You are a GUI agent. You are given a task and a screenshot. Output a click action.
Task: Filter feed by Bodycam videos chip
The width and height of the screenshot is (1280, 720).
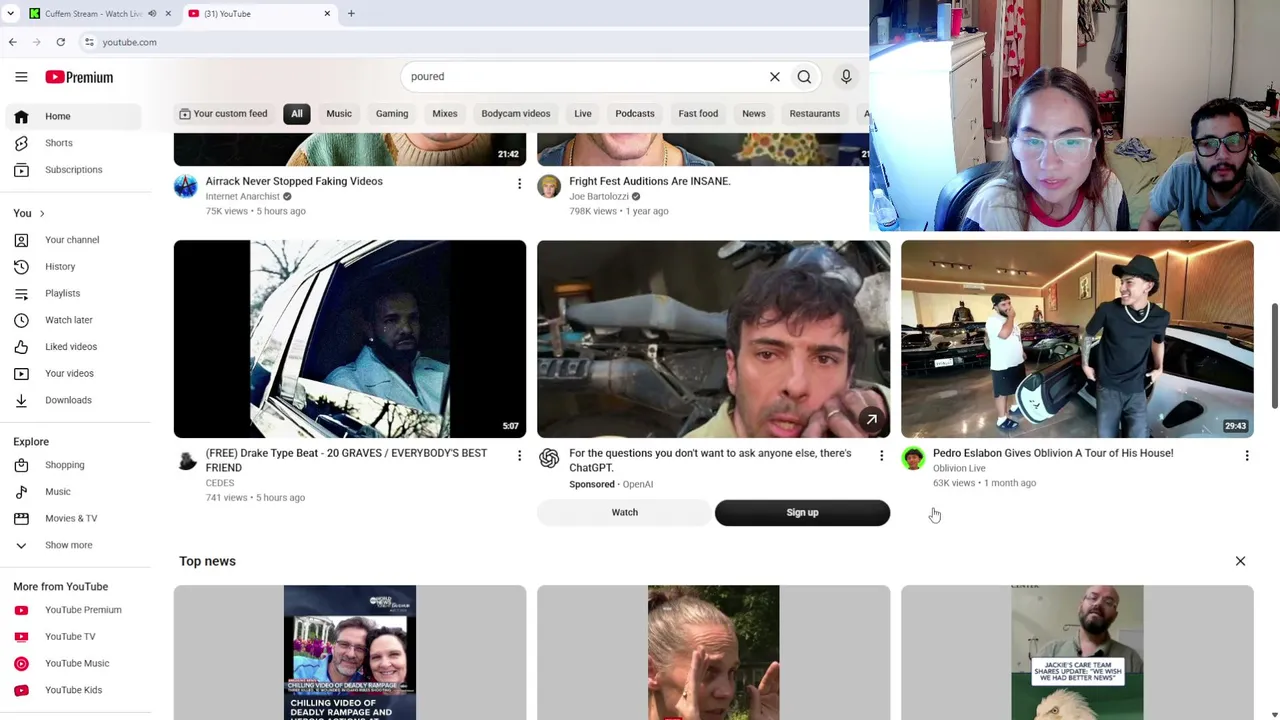[516, 114]
